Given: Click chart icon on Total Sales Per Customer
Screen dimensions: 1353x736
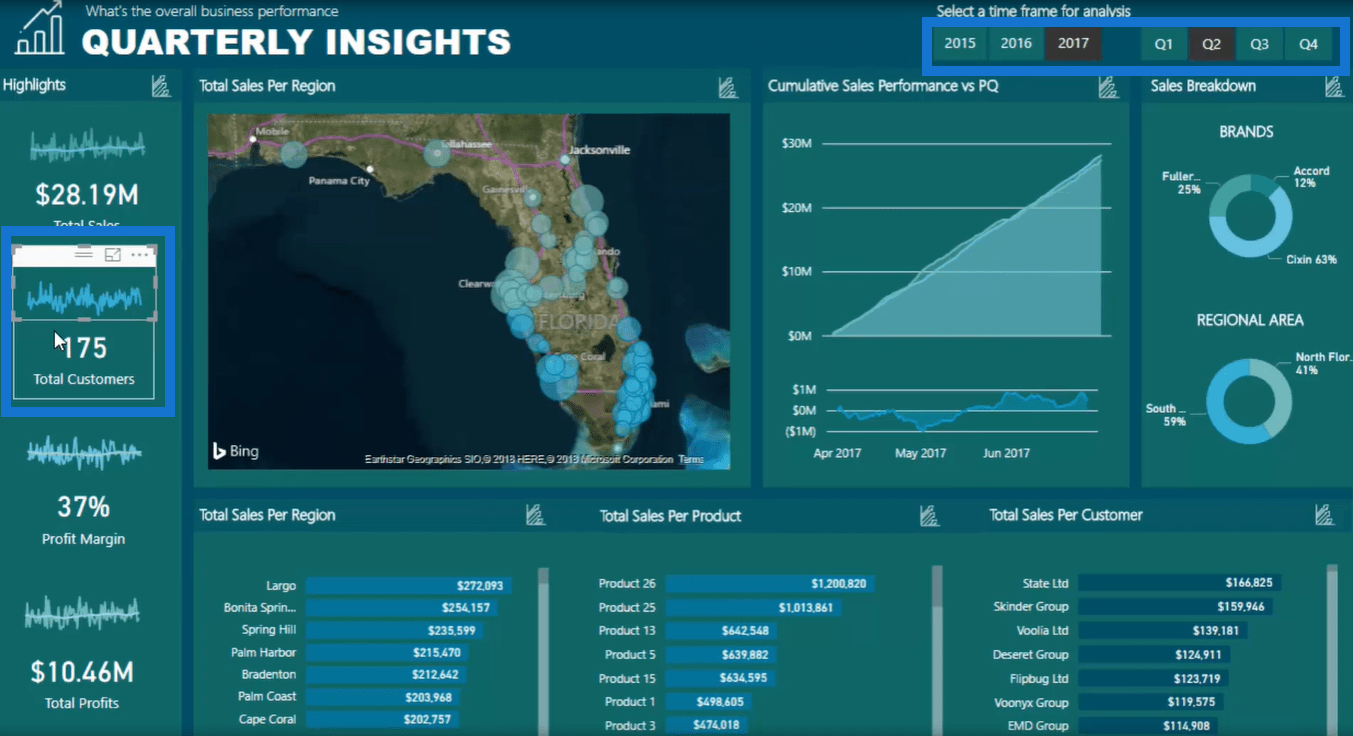Looking at the screenshot, I should pos(1325,515).
